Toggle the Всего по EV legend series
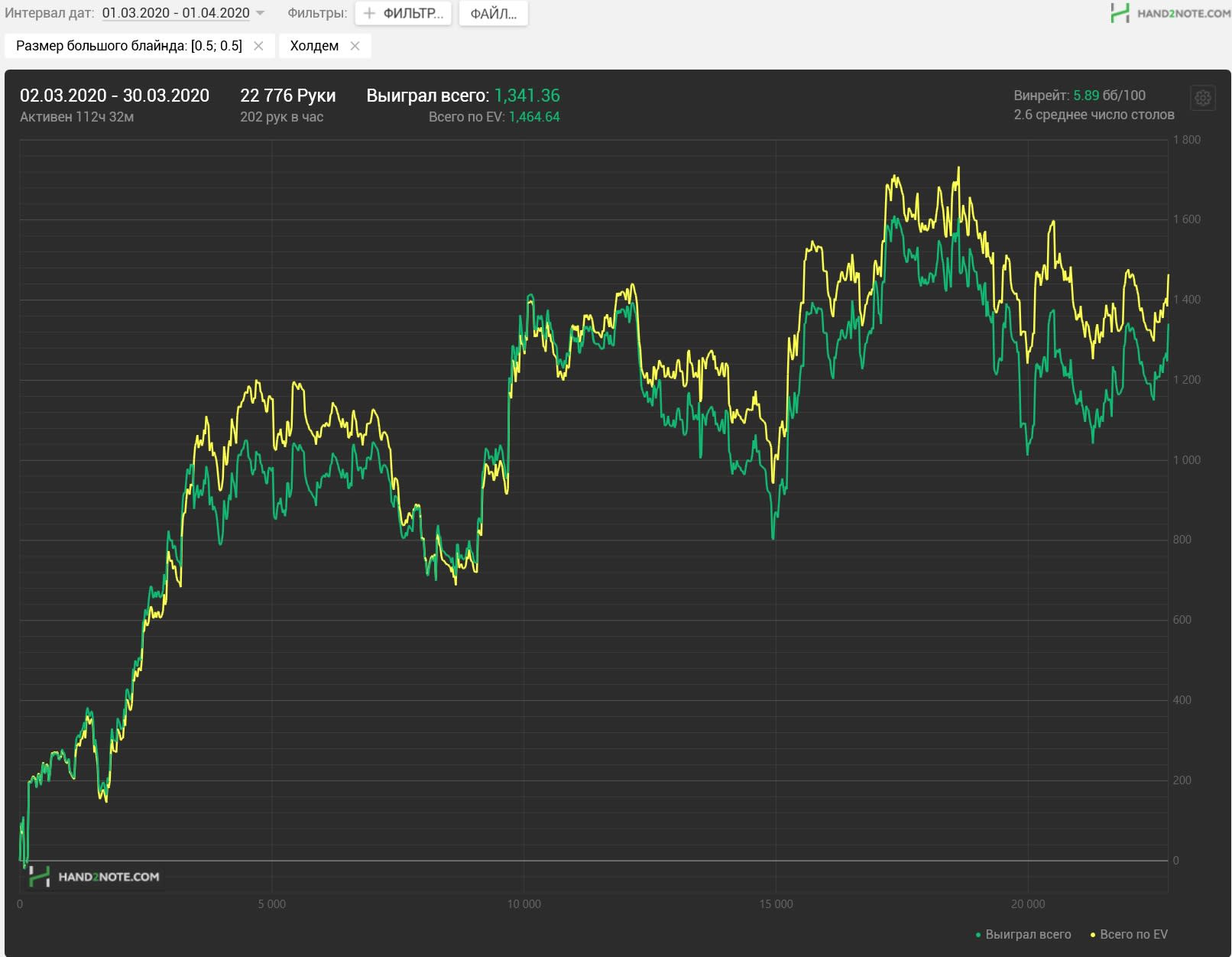Screen dimensions: 1232x957 point(1129,934)
